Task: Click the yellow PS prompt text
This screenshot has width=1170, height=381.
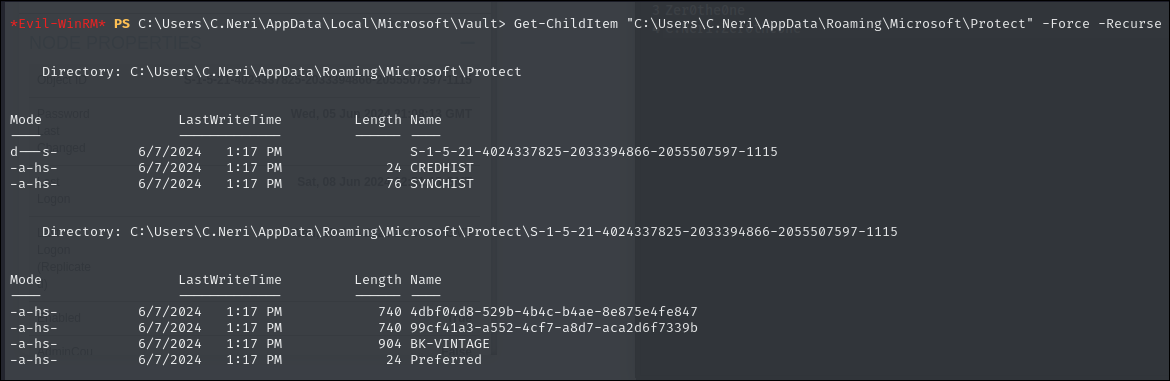Action: [x=122, y=25]
